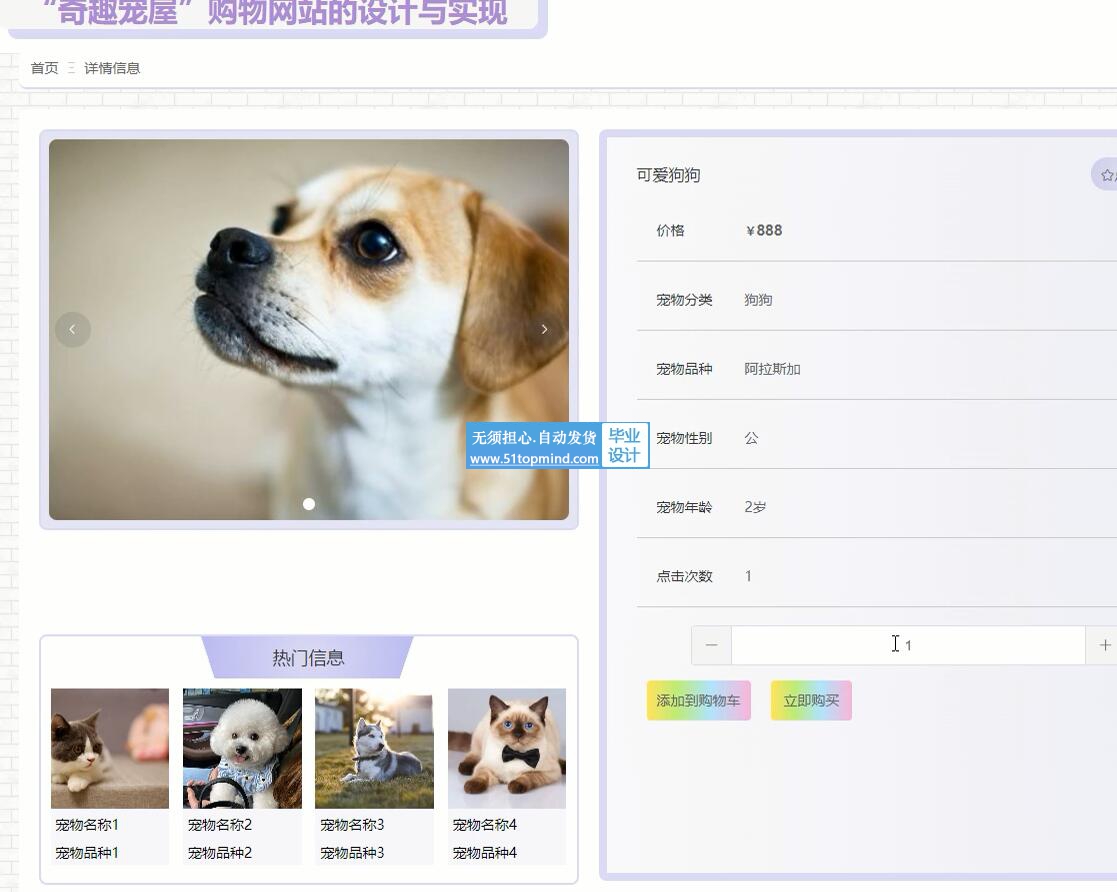
Task: Click the 宠物品种2 text
Action: (219, 853)
